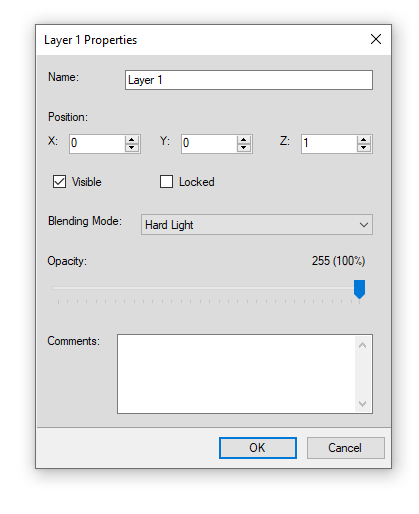Click the Hard Light dropdown arrow
419x514 pixels.
point(364,225)
